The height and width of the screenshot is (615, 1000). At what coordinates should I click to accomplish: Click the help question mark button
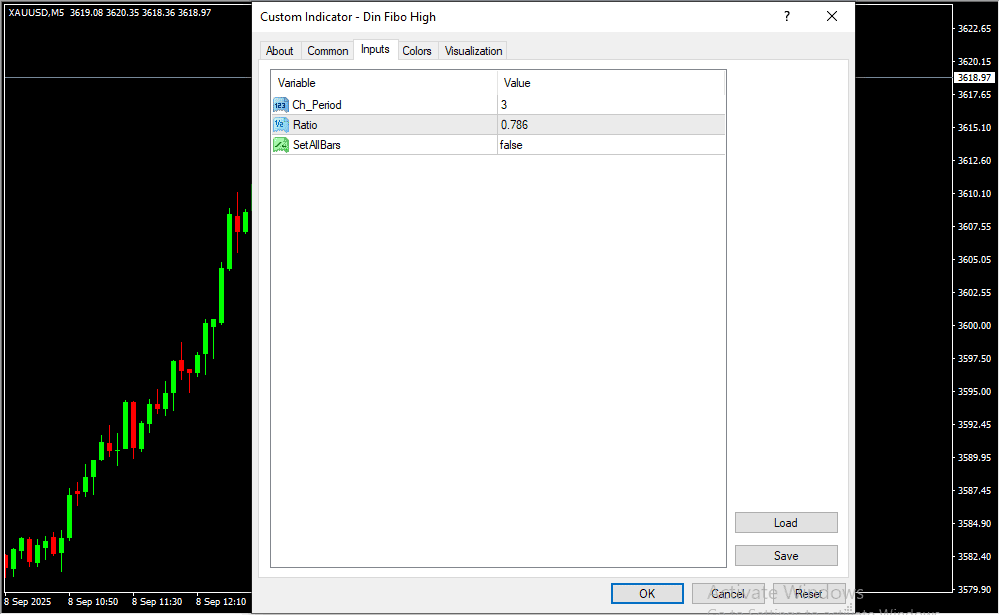787,17
